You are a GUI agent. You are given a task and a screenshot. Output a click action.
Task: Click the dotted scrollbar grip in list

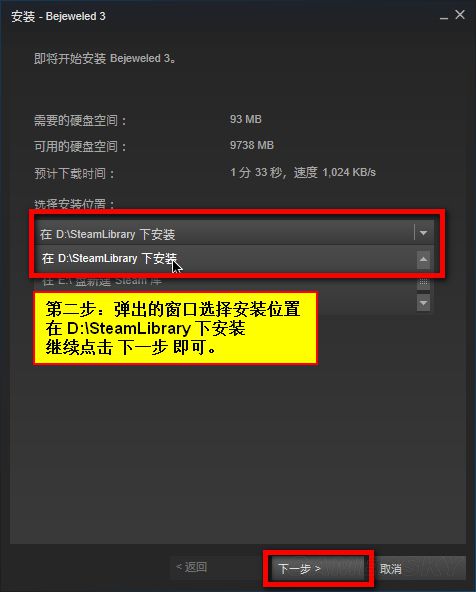pyautogui.click(x=424, y=283)
